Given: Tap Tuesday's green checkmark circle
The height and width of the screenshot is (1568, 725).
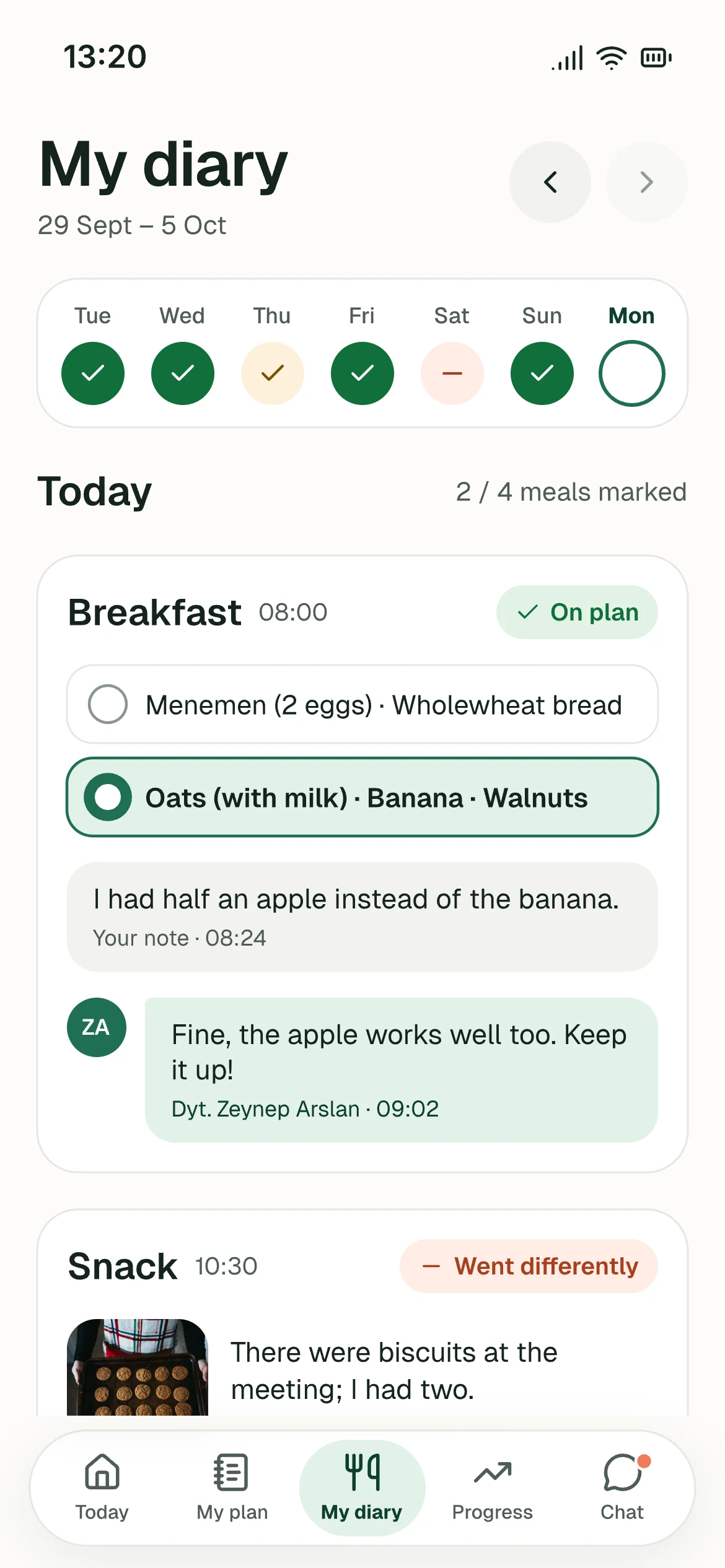Looking at the screenshot, I should point(93,373).
